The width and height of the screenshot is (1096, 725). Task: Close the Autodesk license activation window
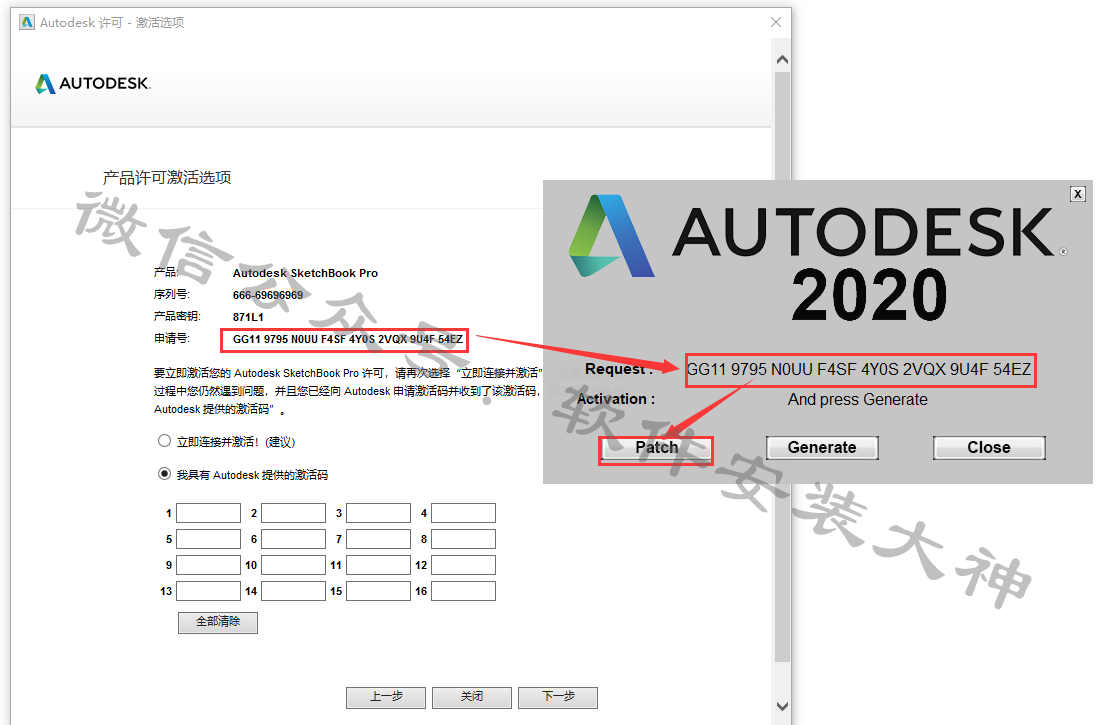click(x=775, y=22)
